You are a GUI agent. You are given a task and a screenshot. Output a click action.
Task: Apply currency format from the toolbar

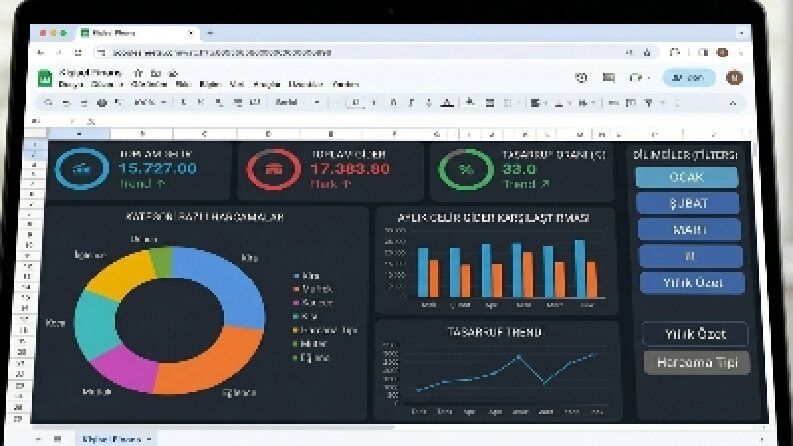pyautogui.click(x=184, y=103)
